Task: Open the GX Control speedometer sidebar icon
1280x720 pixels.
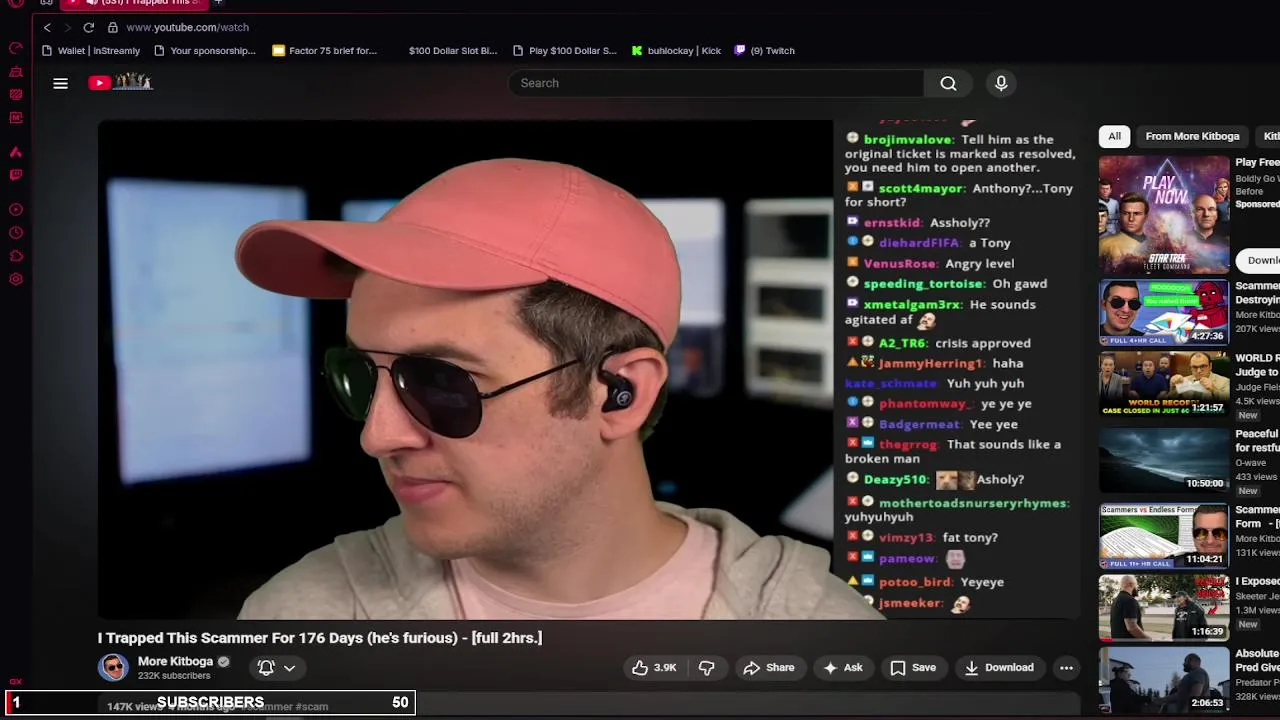Action: 16,48
